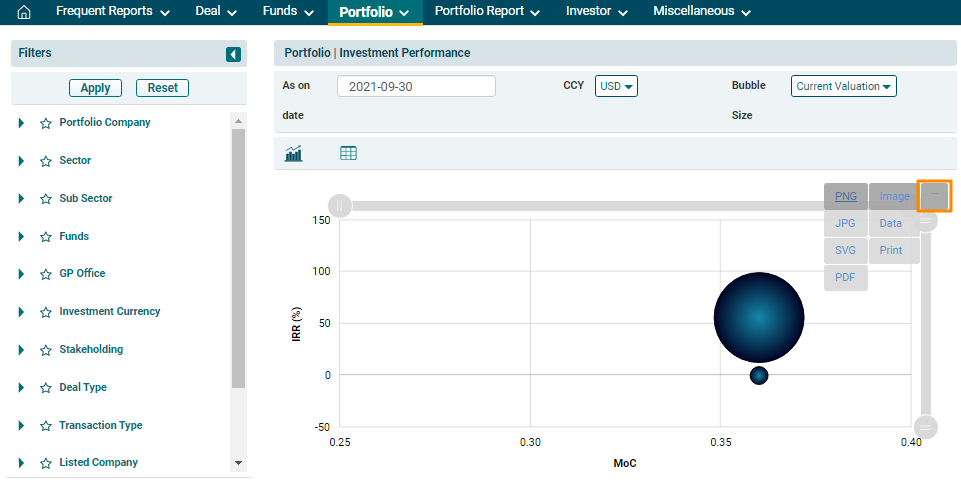The height and width of the screenshot is (490, 961).
Task: Click the Apply filters button
Action: click(95, 88)
